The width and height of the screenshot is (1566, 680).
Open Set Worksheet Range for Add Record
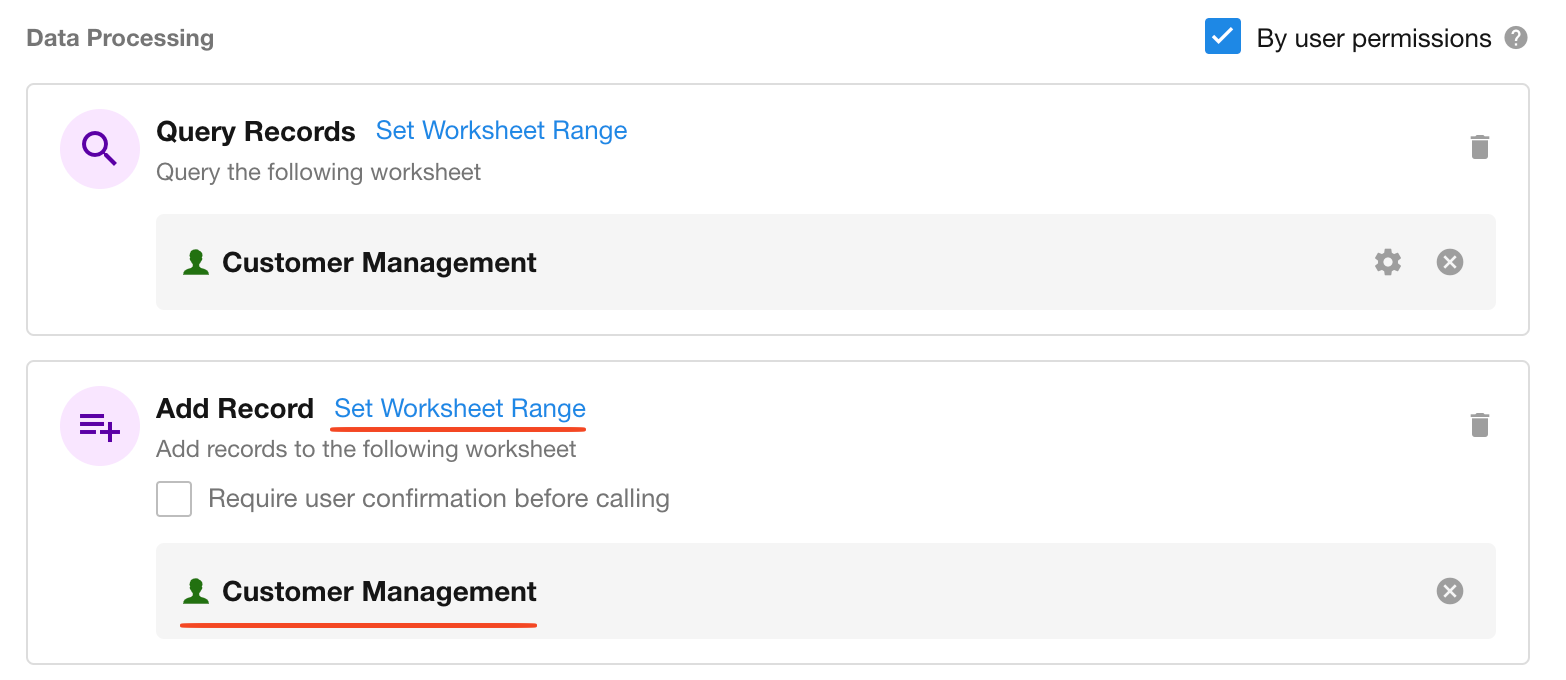coord(460,409)
